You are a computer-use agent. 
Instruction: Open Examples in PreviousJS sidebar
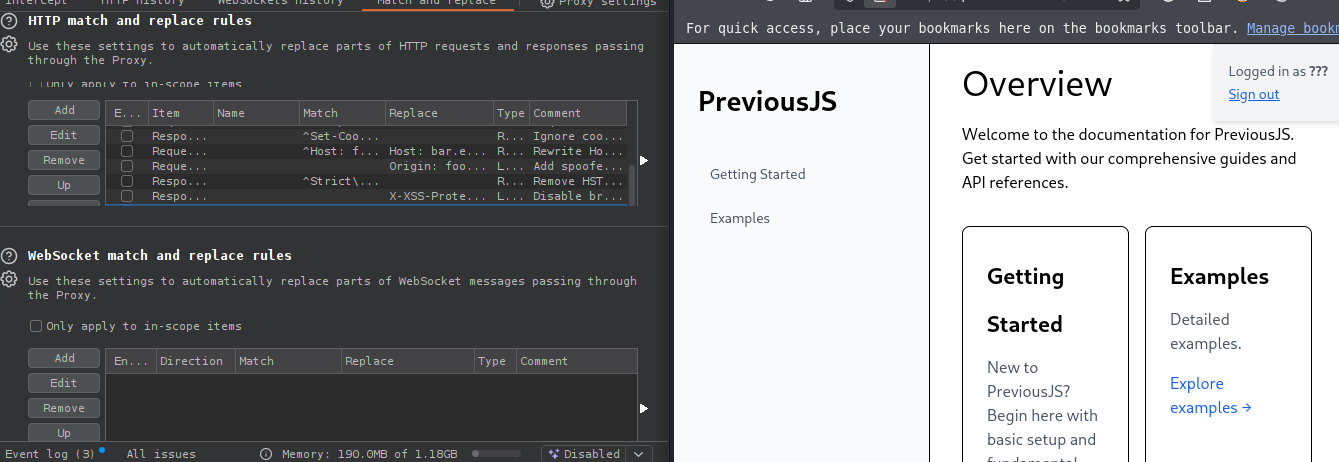click(x=740, y=218)
